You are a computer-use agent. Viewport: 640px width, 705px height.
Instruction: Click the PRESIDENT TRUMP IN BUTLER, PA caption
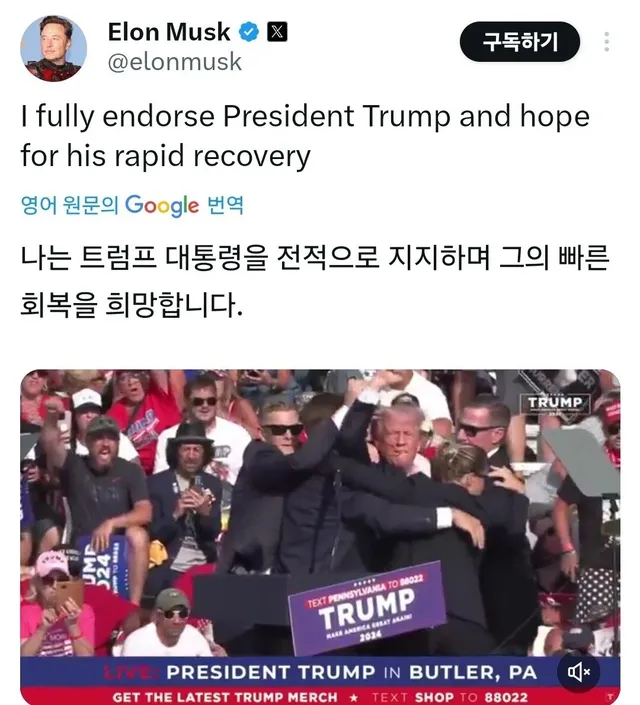[352, 672]
